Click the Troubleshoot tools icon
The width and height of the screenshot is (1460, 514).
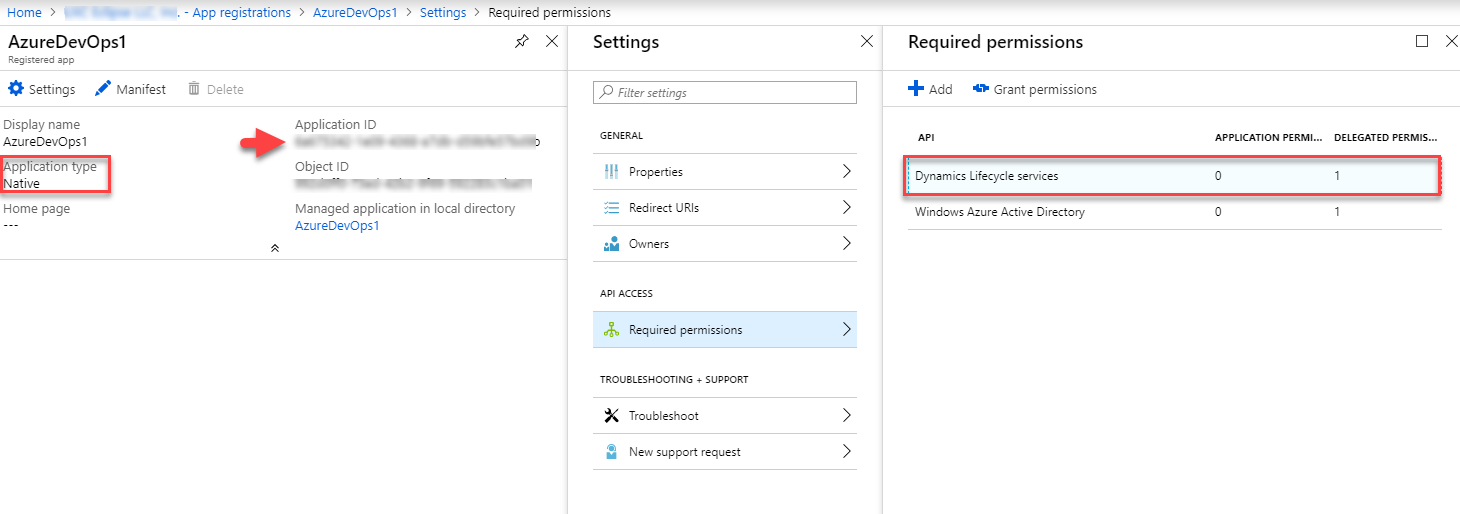(612, 416)
